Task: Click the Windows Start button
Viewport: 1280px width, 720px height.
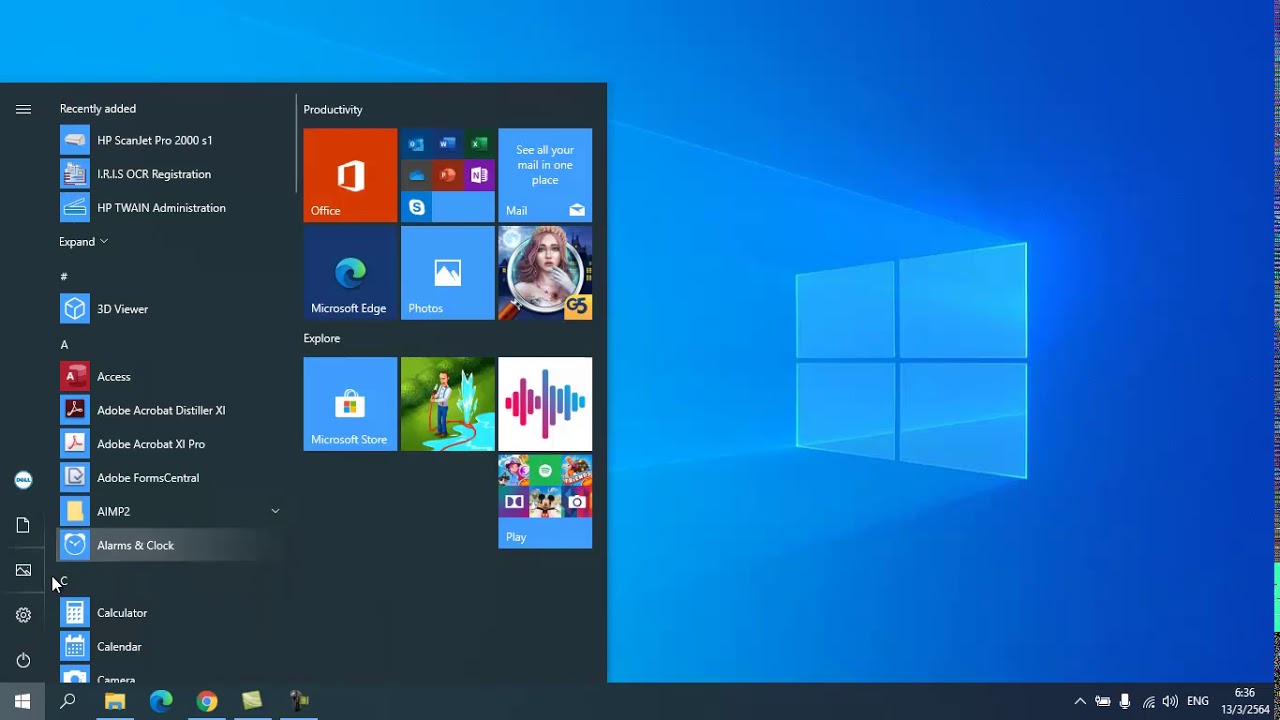Action: pyautogui.click(x=23, y=701)
